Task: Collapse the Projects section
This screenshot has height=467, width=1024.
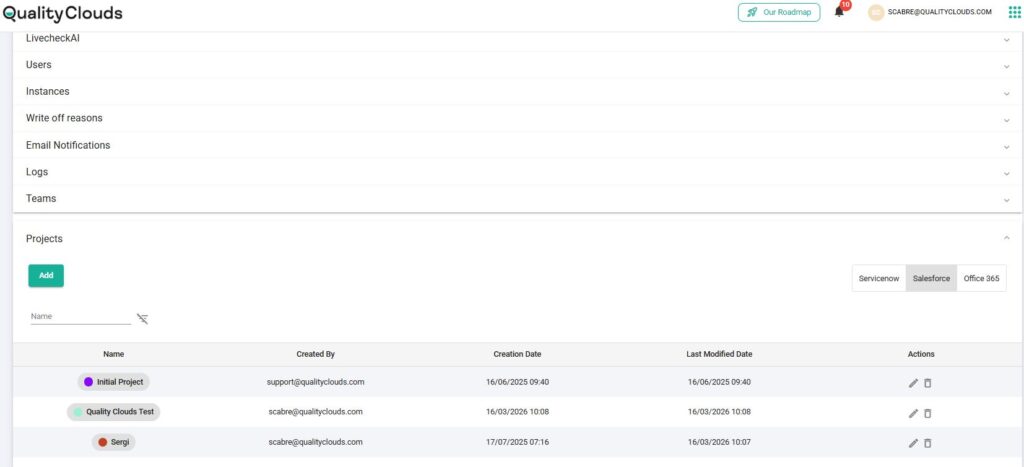Action: (x=1006, y=238)
